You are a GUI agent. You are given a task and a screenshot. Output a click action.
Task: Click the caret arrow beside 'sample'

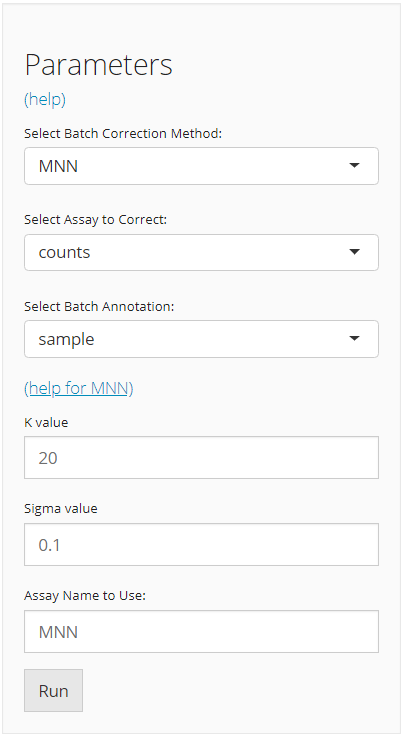point(355,338)
